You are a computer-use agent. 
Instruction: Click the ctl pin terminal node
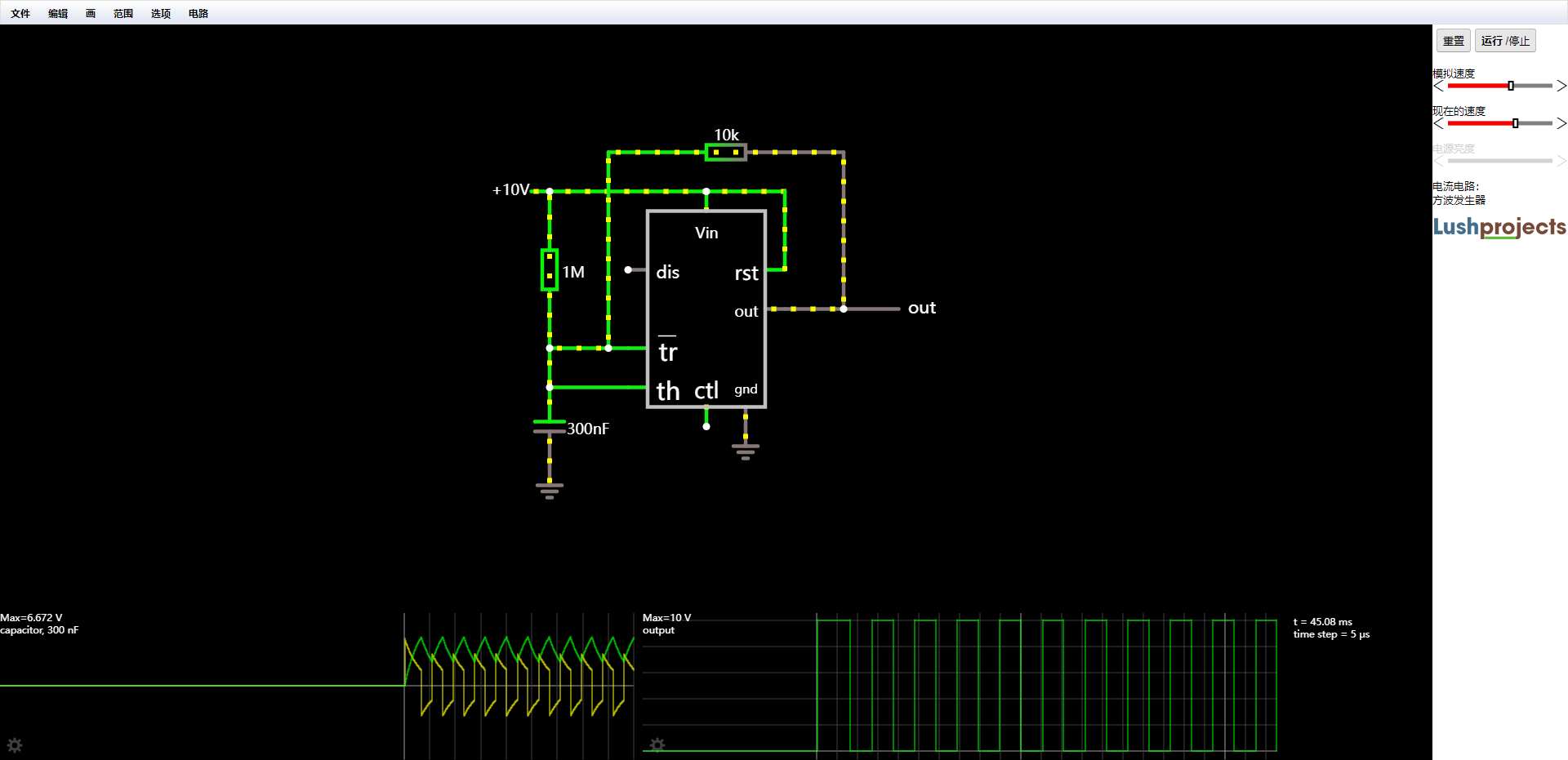(706, 426)
